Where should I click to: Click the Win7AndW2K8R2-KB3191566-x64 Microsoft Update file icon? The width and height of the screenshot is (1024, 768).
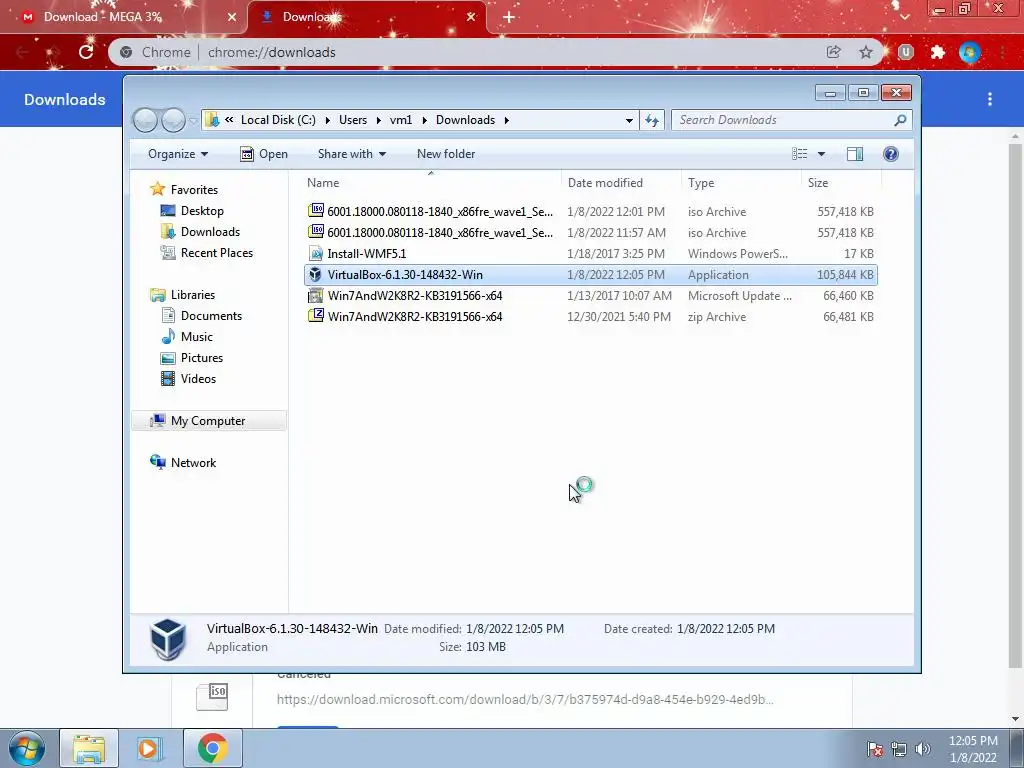tap(316, 296)
